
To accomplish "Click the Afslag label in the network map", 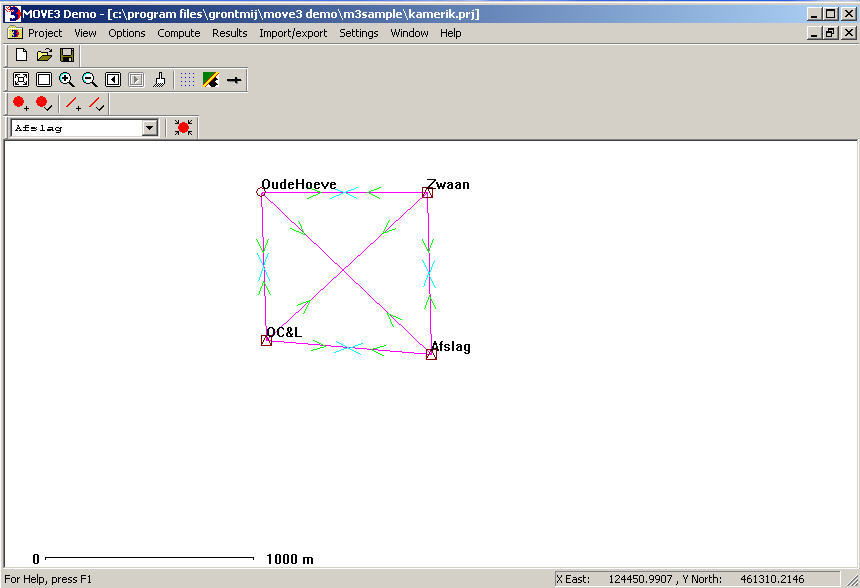I will point(451,347).
